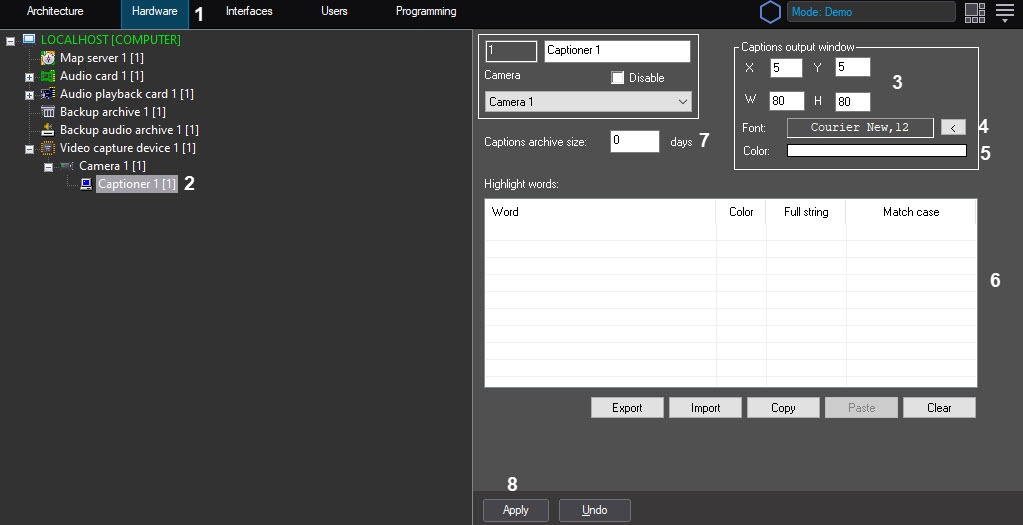Click the Undo button
Image resolution: width=1023 pixels, height=525 pixels.
[594, 510]
